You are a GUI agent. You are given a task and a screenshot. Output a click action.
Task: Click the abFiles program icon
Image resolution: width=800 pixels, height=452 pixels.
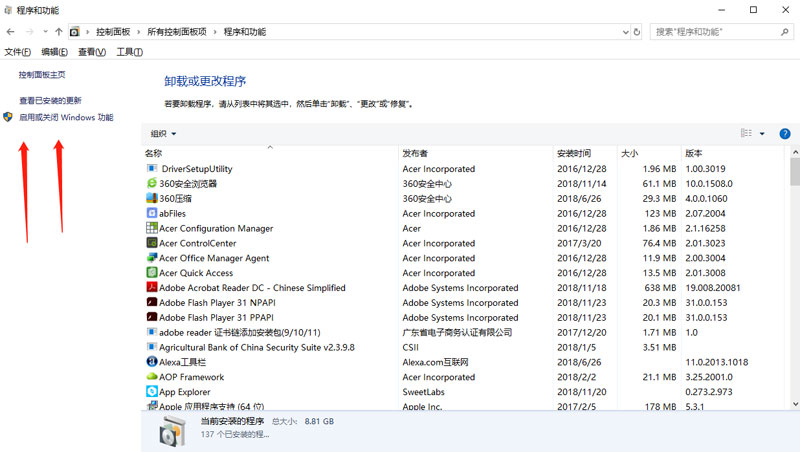coord(152,213)
